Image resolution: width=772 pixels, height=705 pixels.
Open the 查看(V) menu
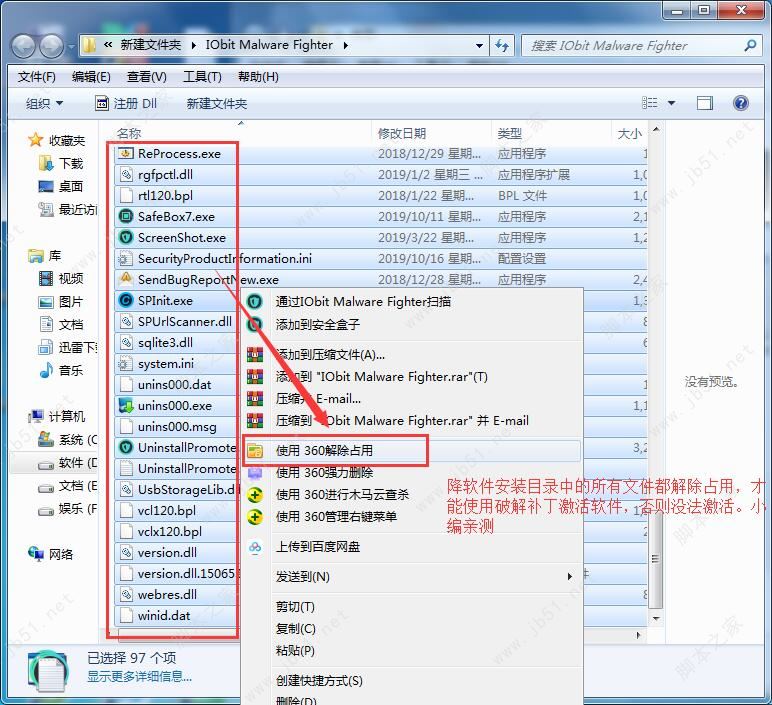click(147, 77)
